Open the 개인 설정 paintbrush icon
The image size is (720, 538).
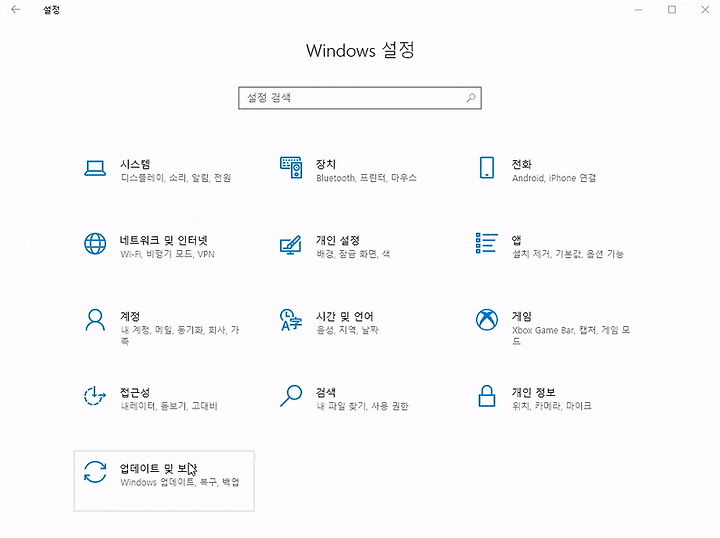291,245
